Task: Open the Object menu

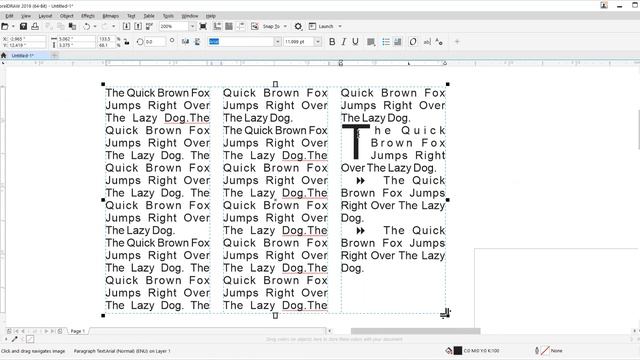Action: pos(67,16)
